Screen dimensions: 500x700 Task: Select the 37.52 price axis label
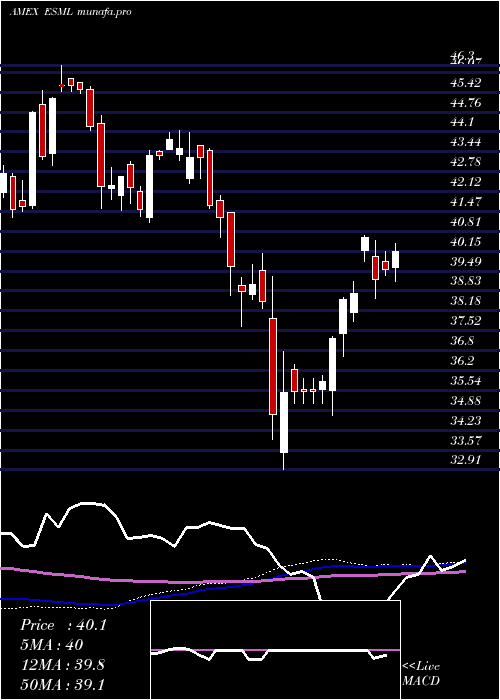(465, 321)
